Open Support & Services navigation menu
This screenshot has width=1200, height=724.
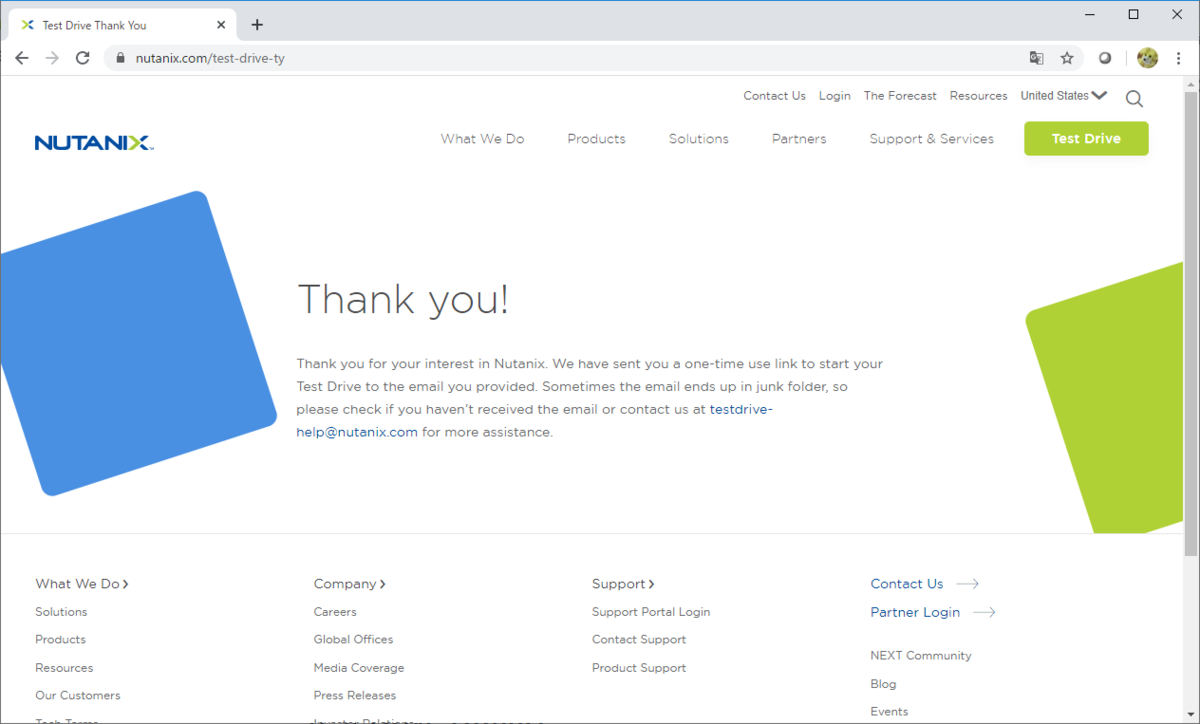(931, 139)
